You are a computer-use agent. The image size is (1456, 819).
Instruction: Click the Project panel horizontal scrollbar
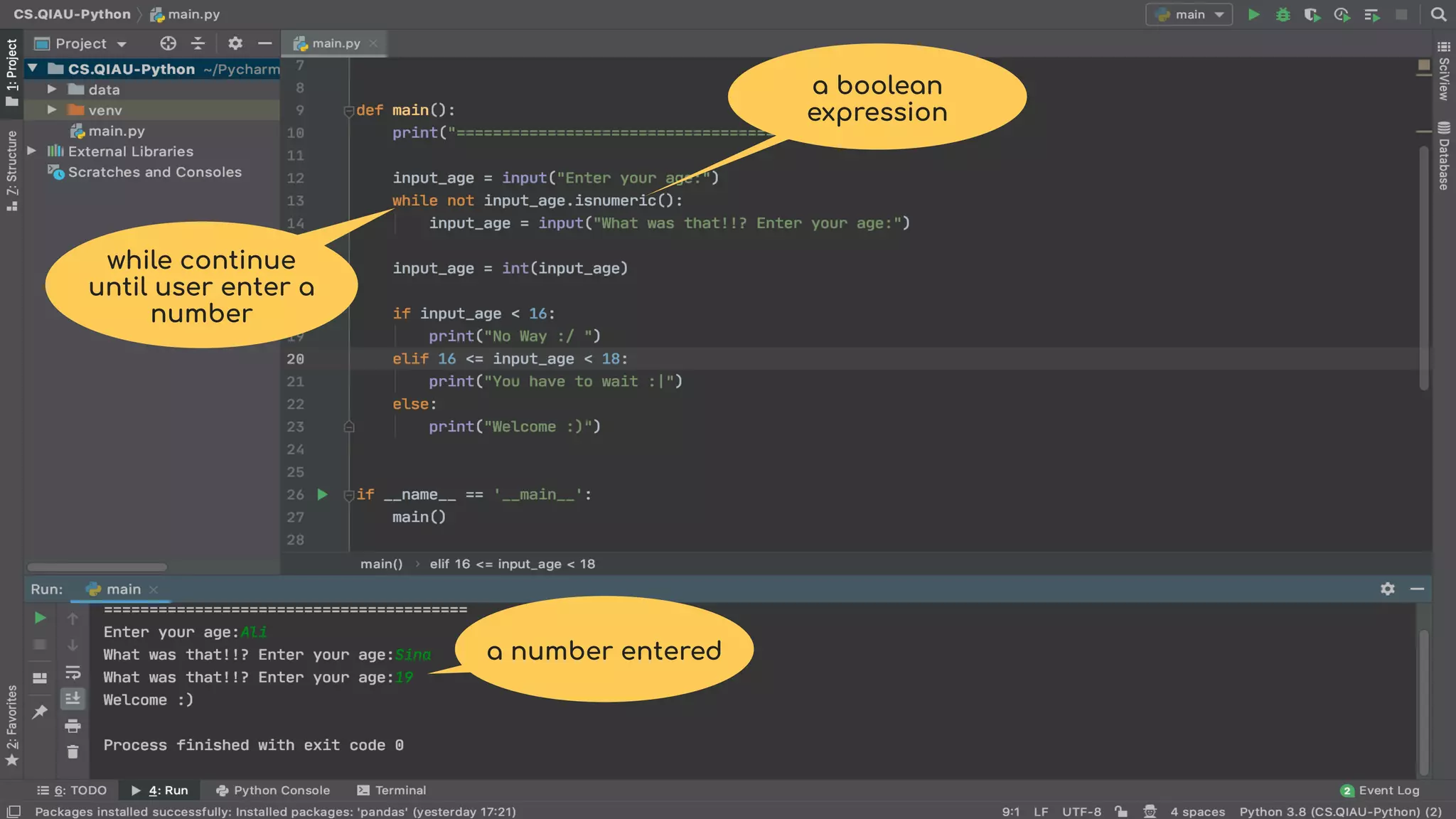pyautogui.click(x=97, y=567)
